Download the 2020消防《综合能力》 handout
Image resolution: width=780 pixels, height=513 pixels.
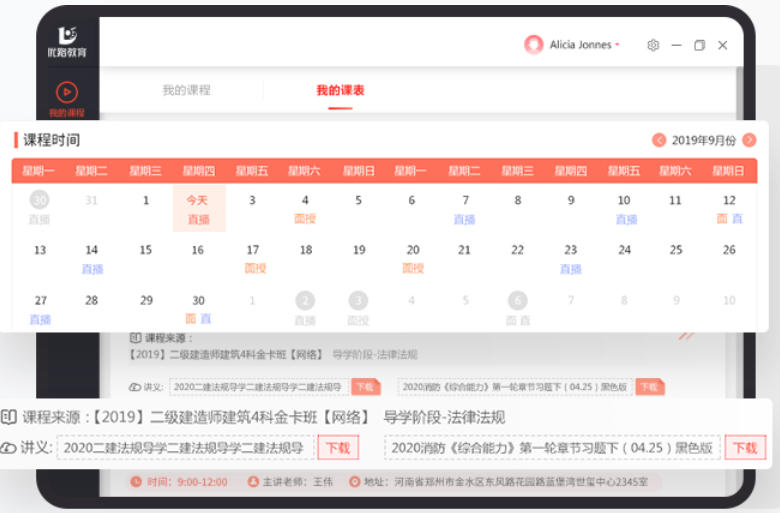point(745,448)
